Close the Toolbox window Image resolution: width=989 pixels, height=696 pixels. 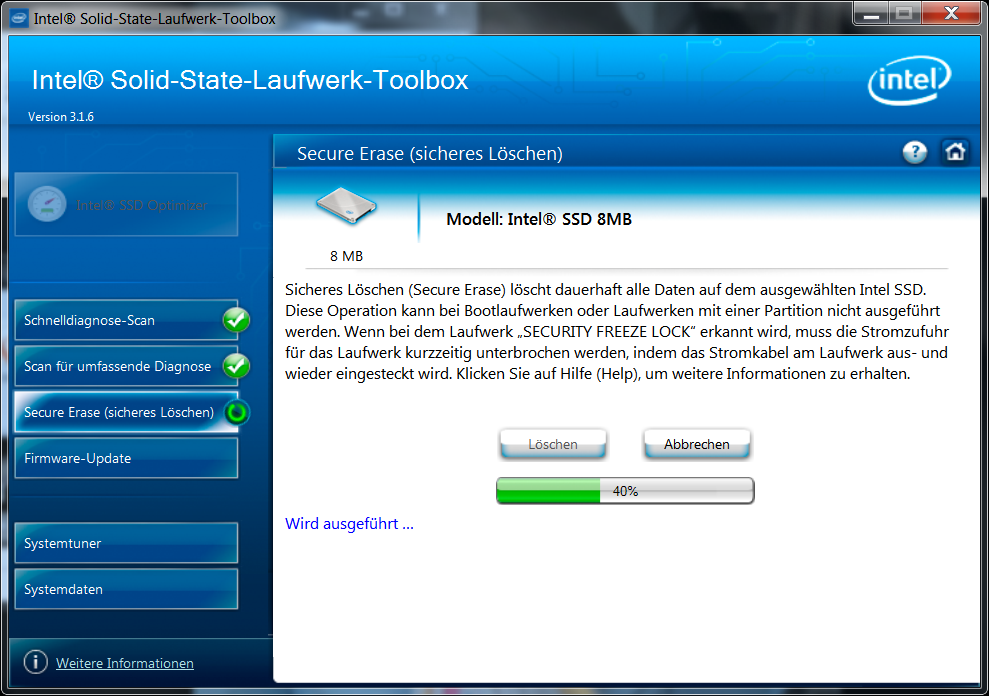pyautogui.click(x=952, y=14)
